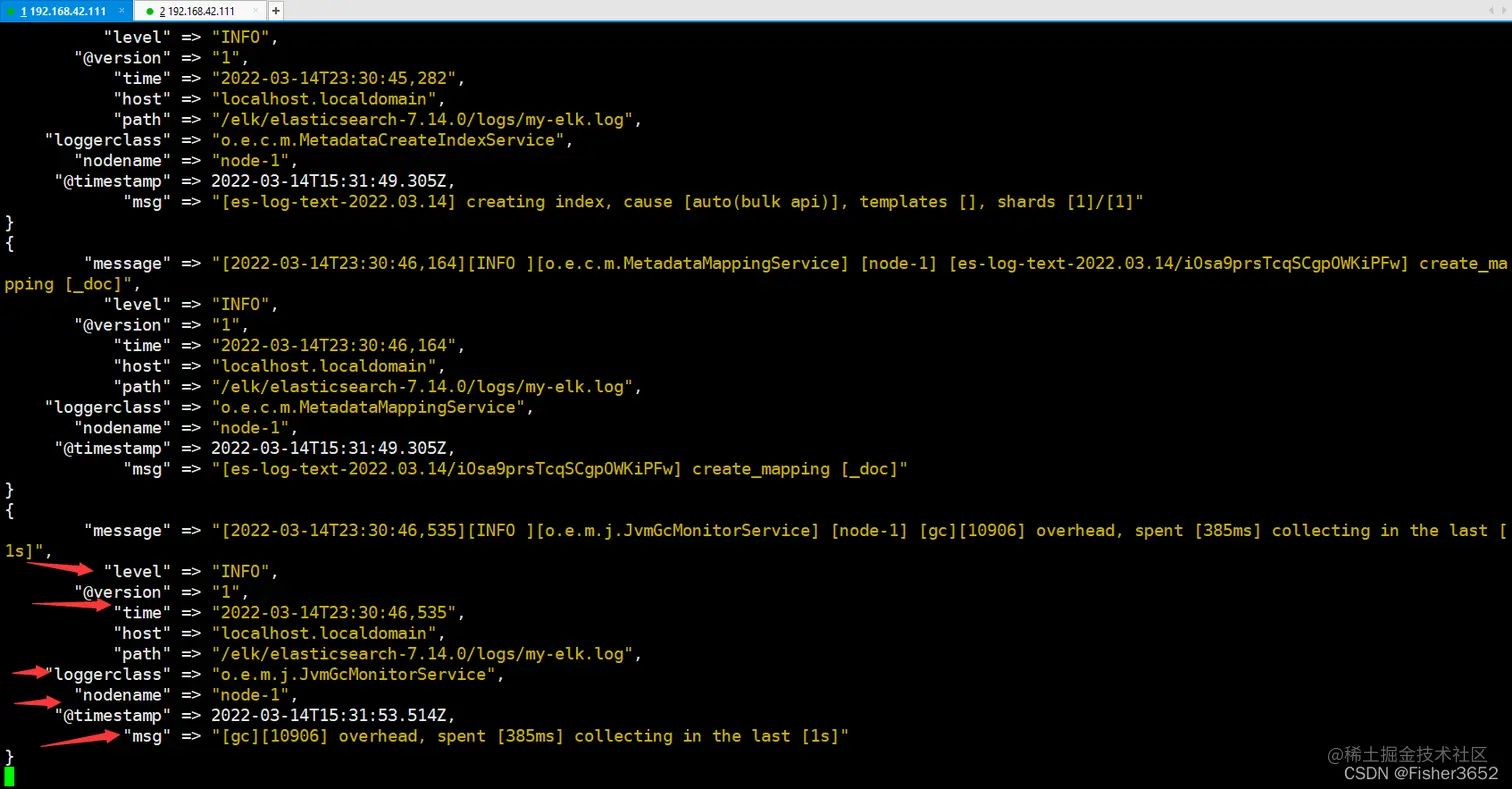Select loggerclass value "o.e.m.j.JvmGcMonitorService"
Image resolution: width=1512 pixels, height=789 pixels.
coord(356,675)
